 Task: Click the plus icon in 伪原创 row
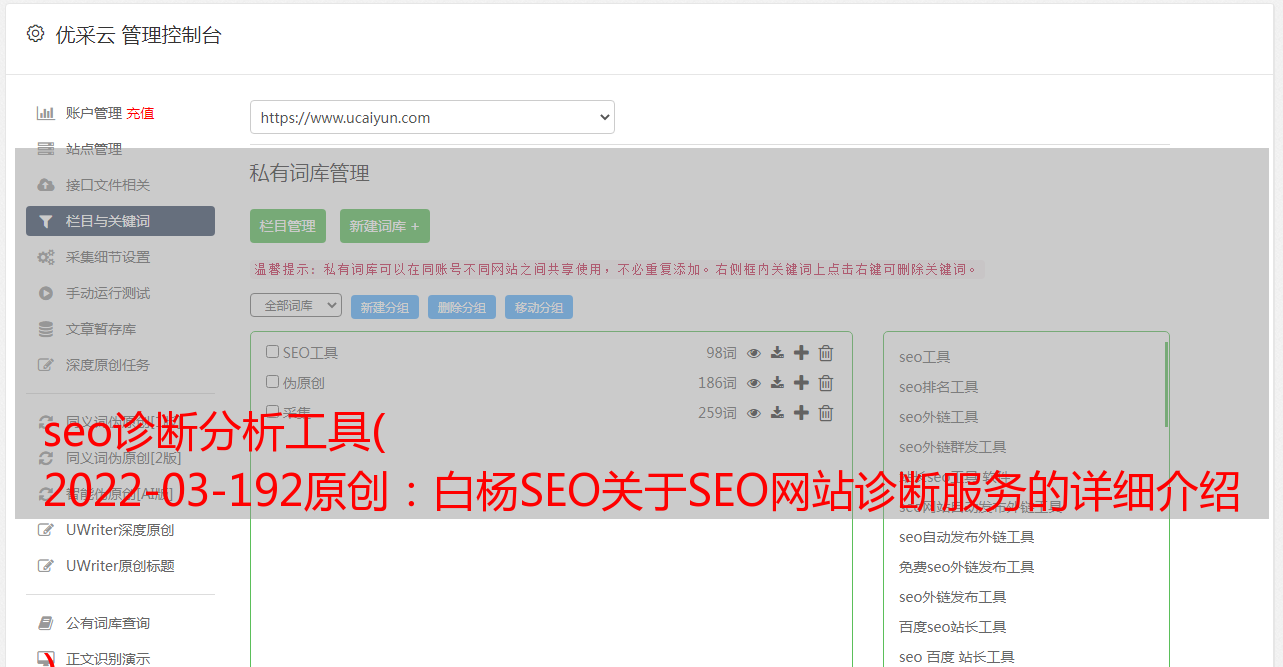pyautogui.click(x=801, y=383)
